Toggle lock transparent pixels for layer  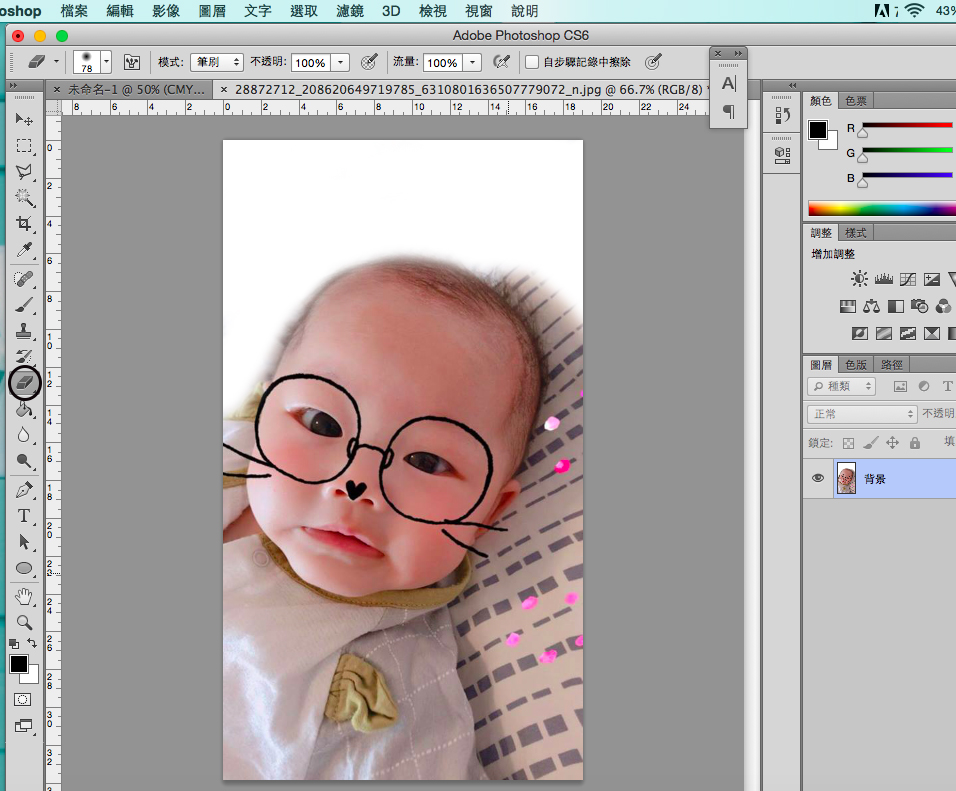(x=848, y=442)
